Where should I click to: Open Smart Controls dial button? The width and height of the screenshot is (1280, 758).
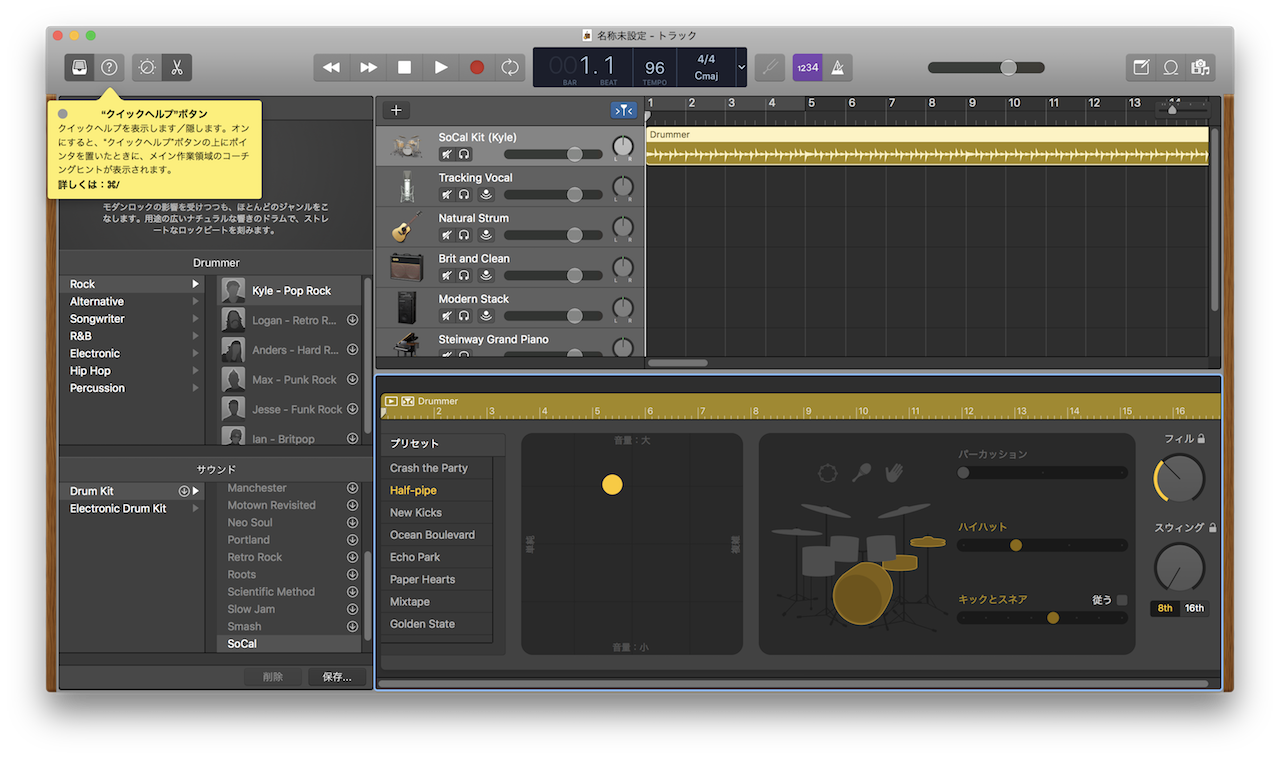[147, 67]
